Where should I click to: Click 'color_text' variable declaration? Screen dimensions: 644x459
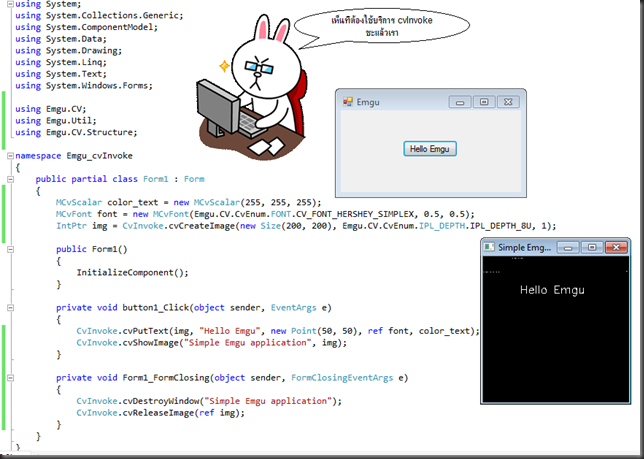133,202
